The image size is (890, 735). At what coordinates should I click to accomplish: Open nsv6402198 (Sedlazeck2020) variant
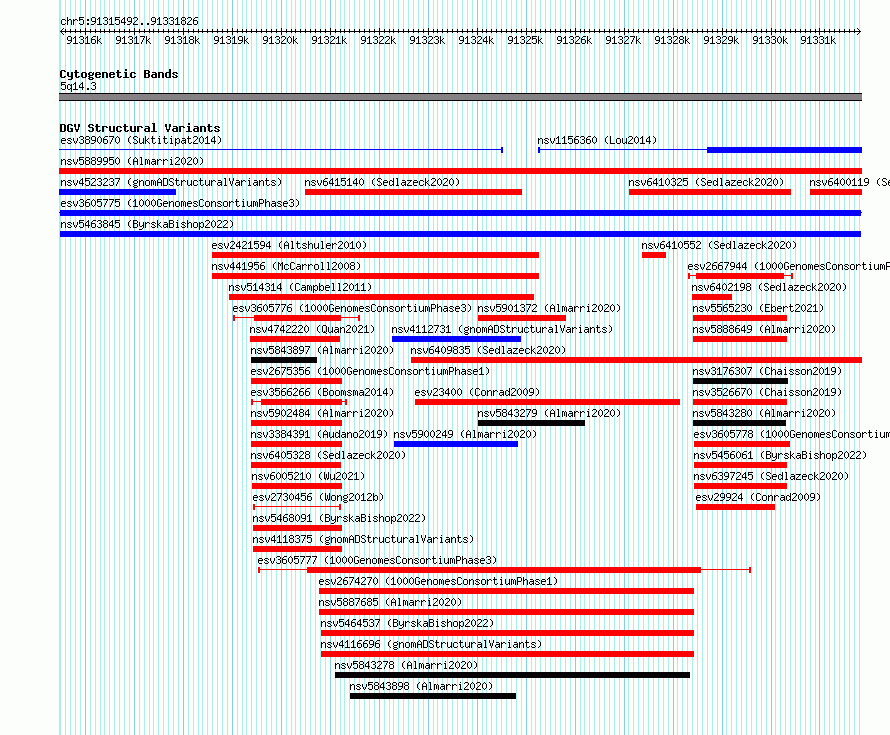coord(769,287)
